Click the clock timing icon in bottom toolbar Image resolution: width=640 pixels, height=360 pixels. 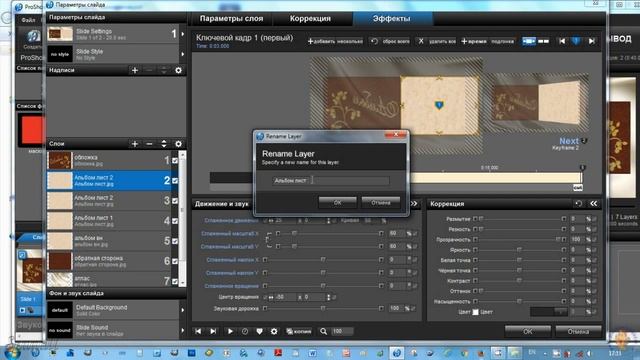point(245,331)
